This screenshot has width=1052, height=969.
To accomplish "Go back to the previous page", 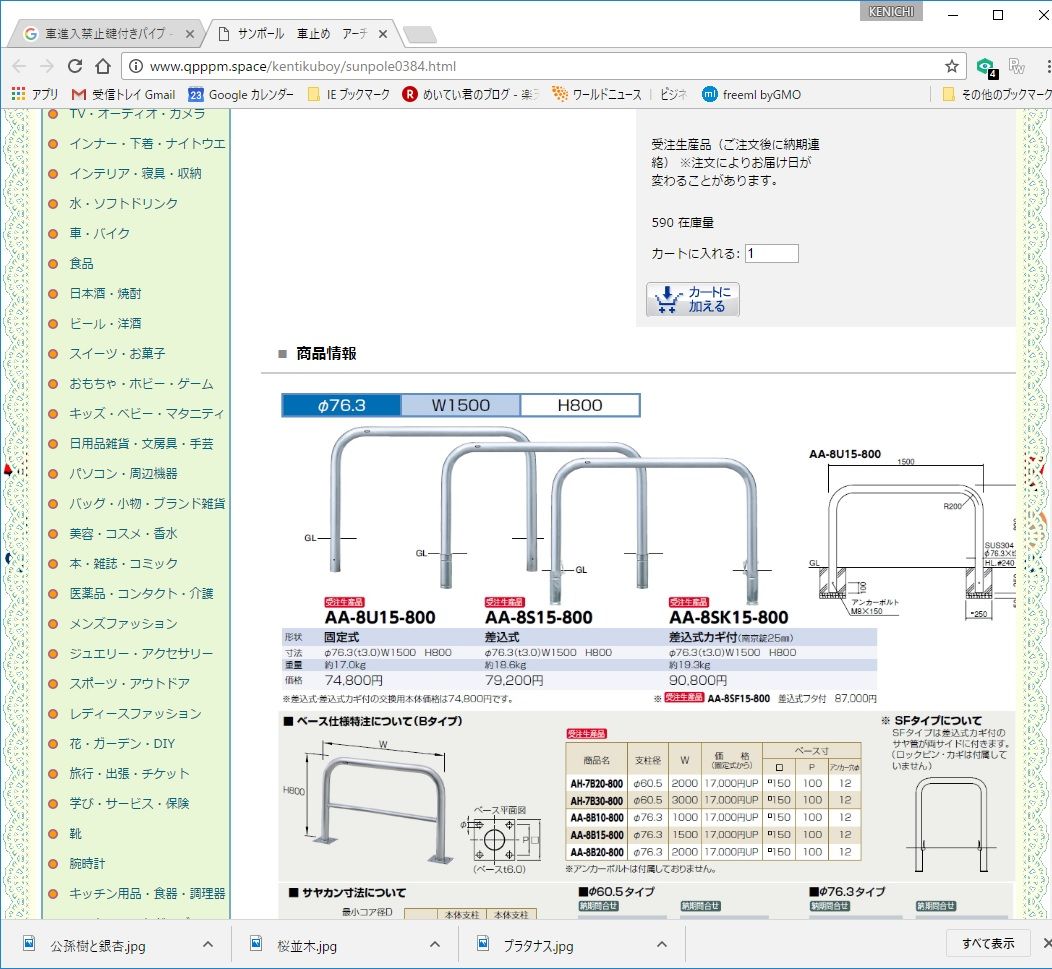I will [19, 66].
